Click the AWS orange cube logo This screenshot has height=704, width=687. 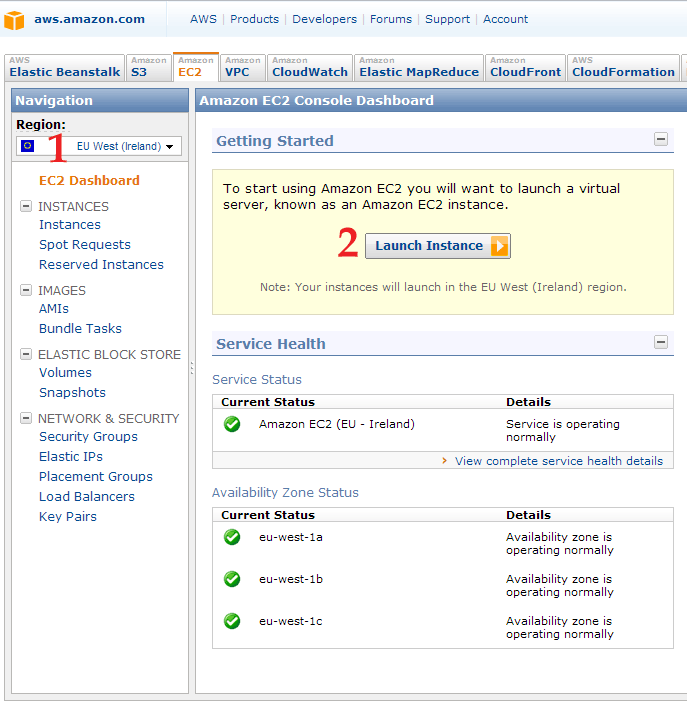(x=14, y=19)
